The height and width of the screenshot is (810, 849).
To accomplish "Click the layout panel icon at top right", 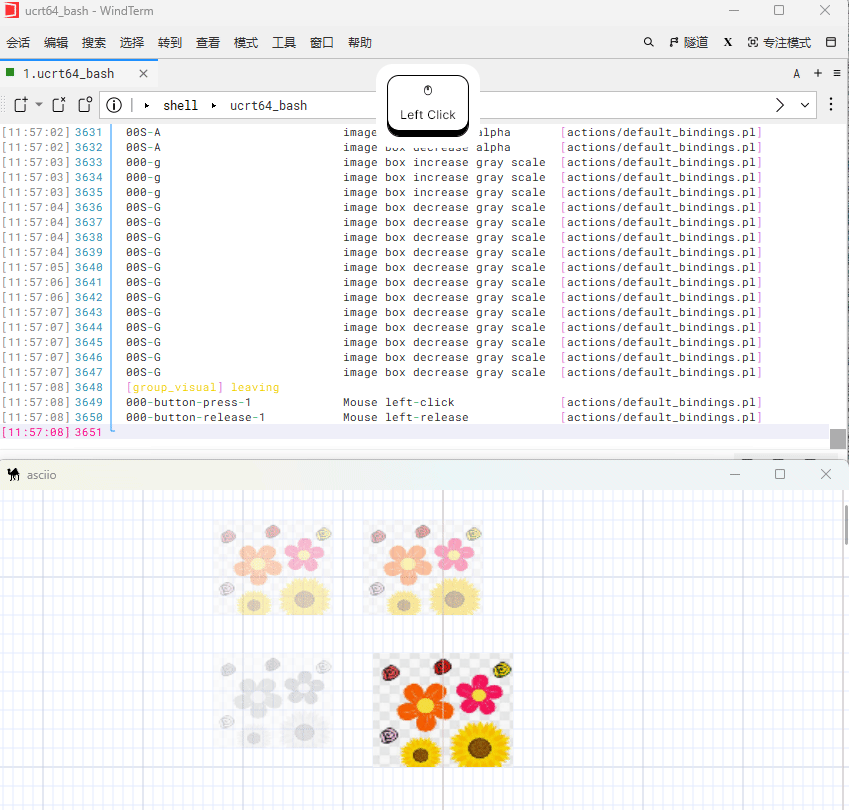I will (831, 43).
